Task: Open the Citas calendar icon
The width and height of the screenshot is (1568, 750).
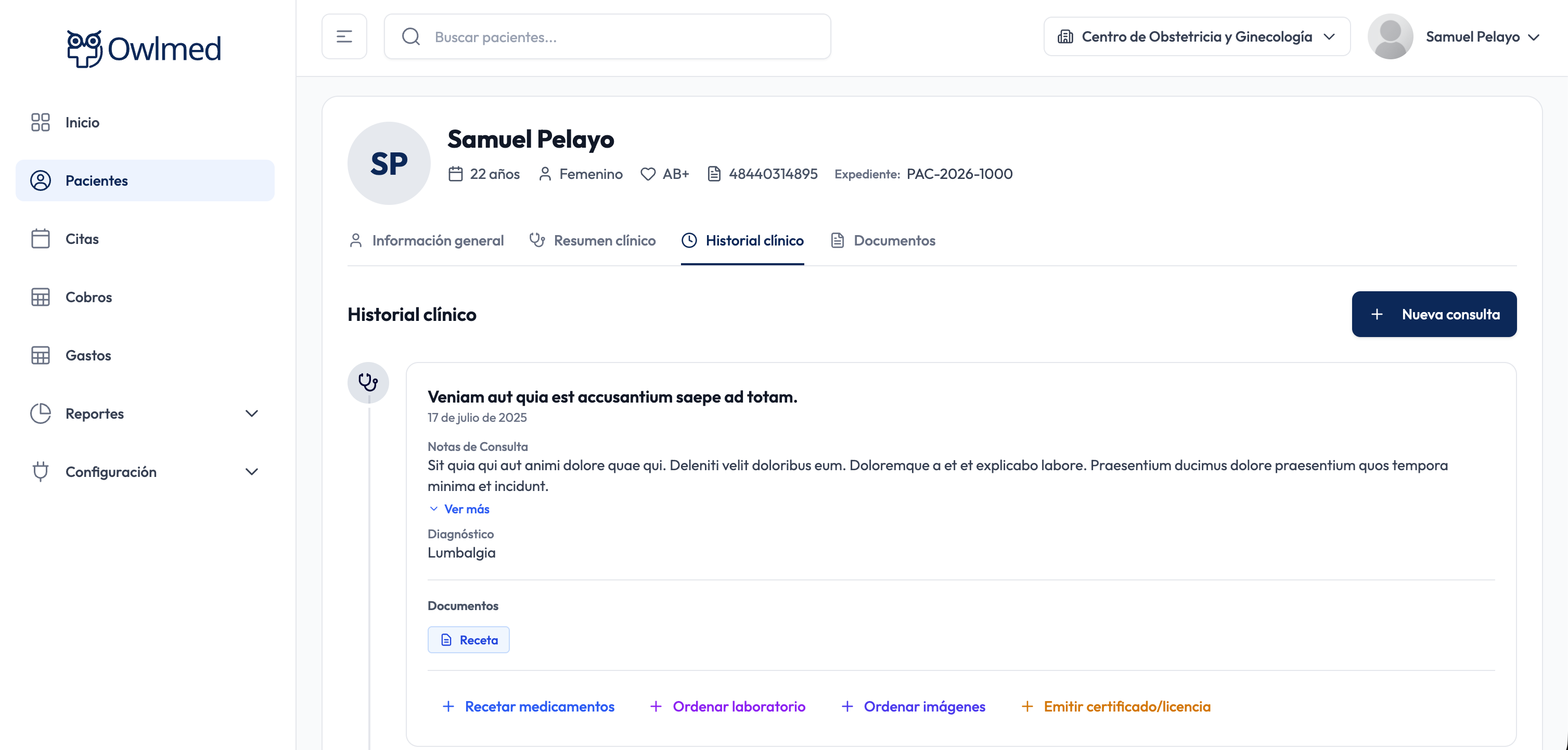Action: pos(40,239)
